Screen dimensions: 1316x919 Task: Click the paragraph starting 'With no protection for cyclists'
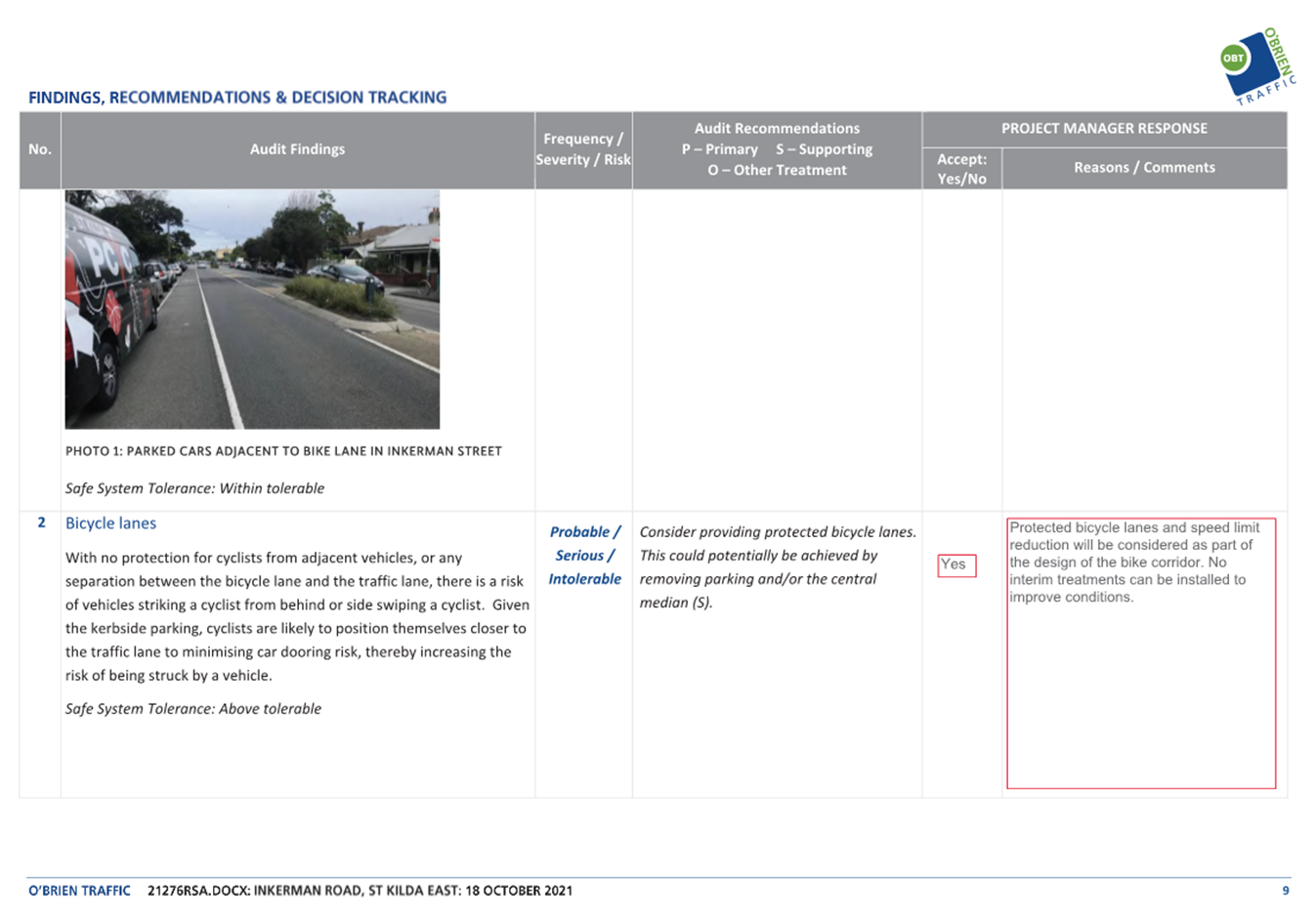click(297, 616)
